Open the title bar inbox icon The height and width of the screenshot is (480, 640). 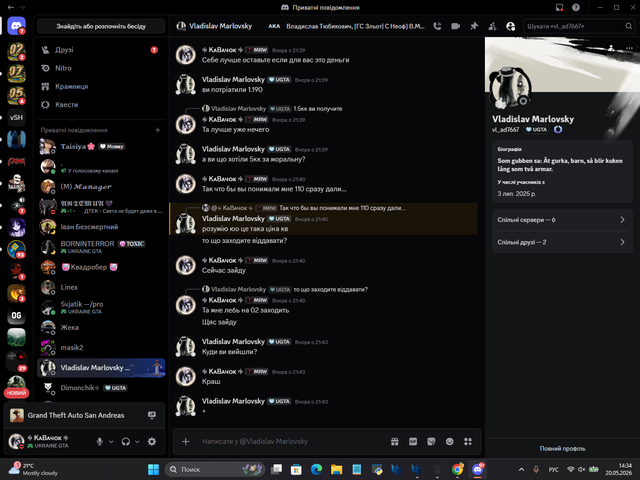(559, 7)
